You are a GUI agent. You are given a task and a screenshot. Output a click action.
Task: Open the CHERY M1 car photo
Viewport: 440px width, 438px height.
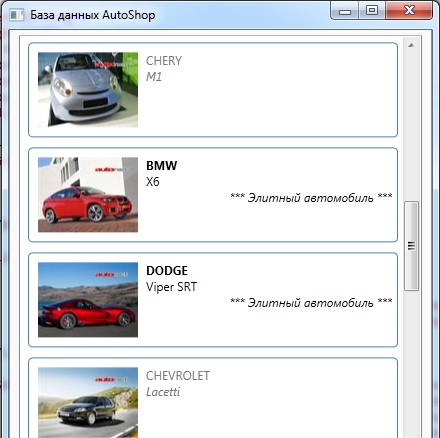coord(88,90)
